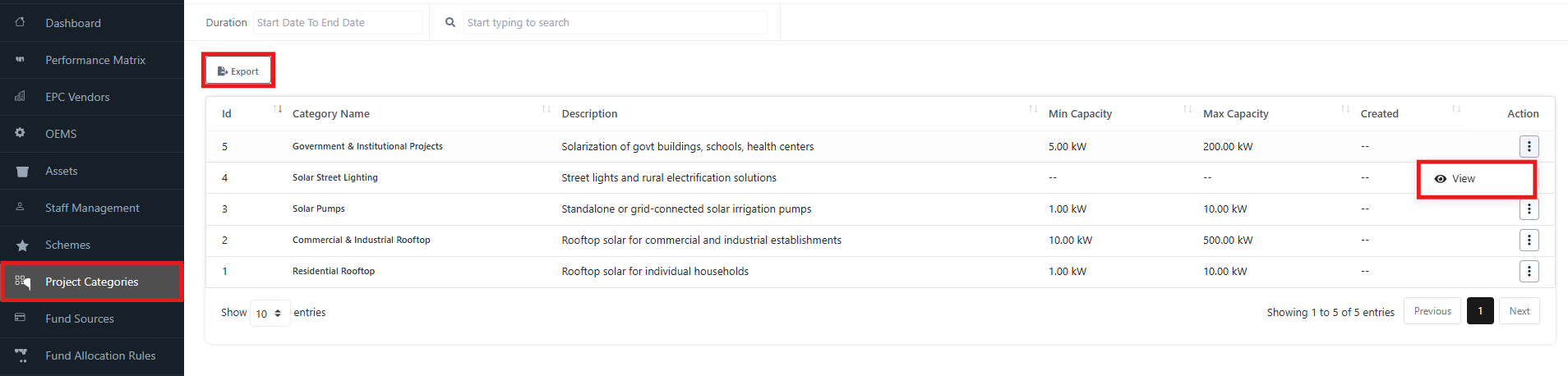The image size is (1568, 376).
Task: Click the OEMS gear icon
Action: click(20, 133)
